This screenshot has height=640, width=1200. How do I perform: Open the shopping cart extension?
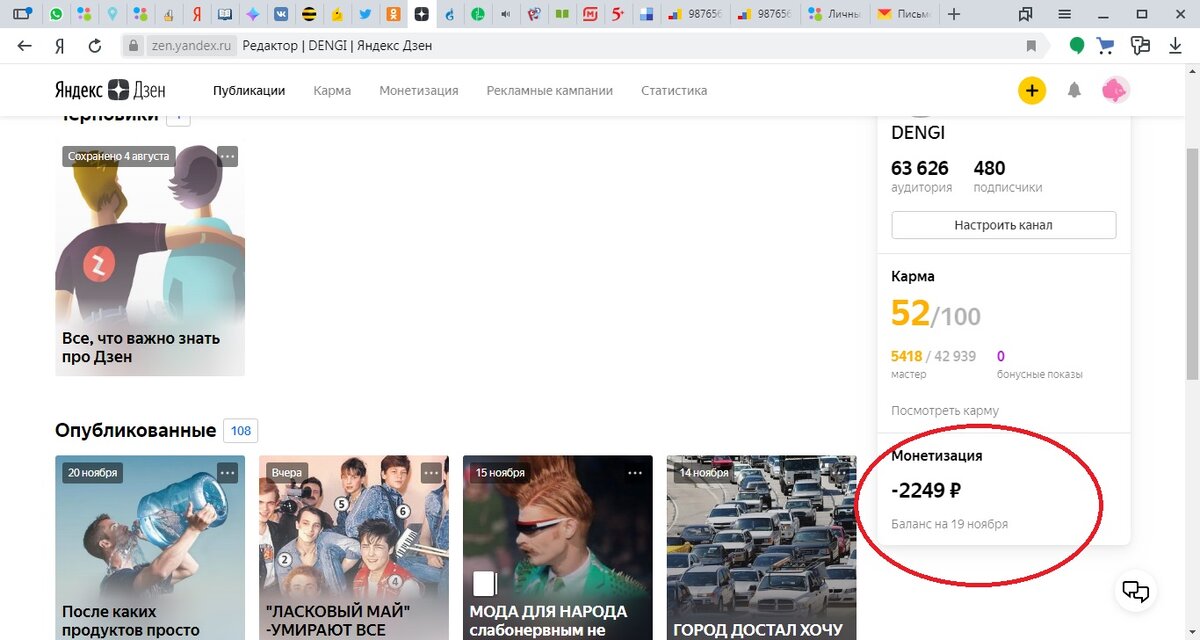pyautogui.click(x=1106, y=46)
